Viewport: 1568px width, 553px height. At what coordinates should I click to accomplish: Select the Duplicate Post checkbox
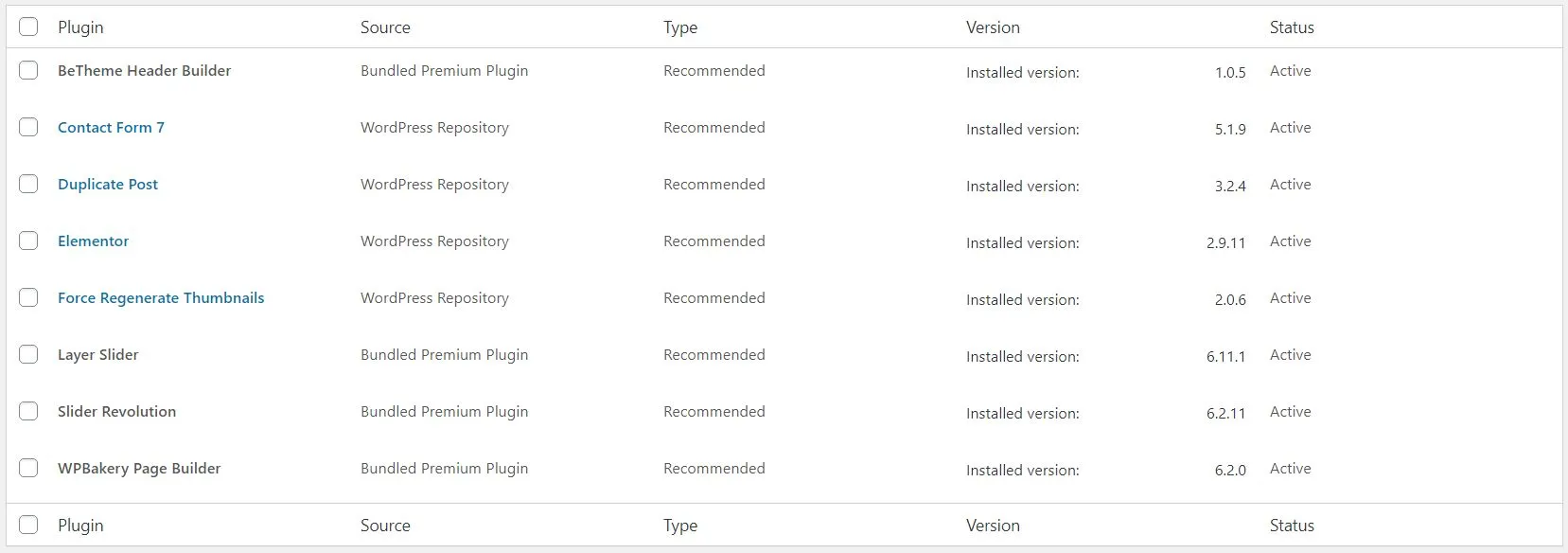click(x=28, y=184)
